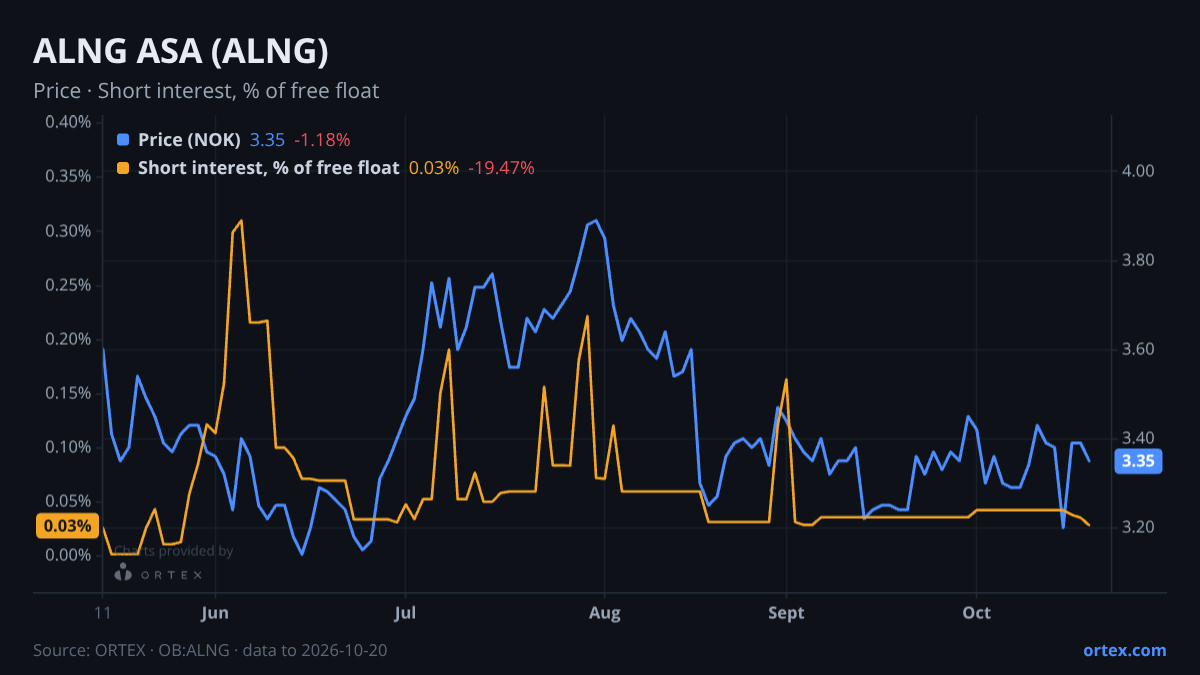Click the price change value -1.18%
Viewport: 1200px width, 675px height.
point(322,140)
